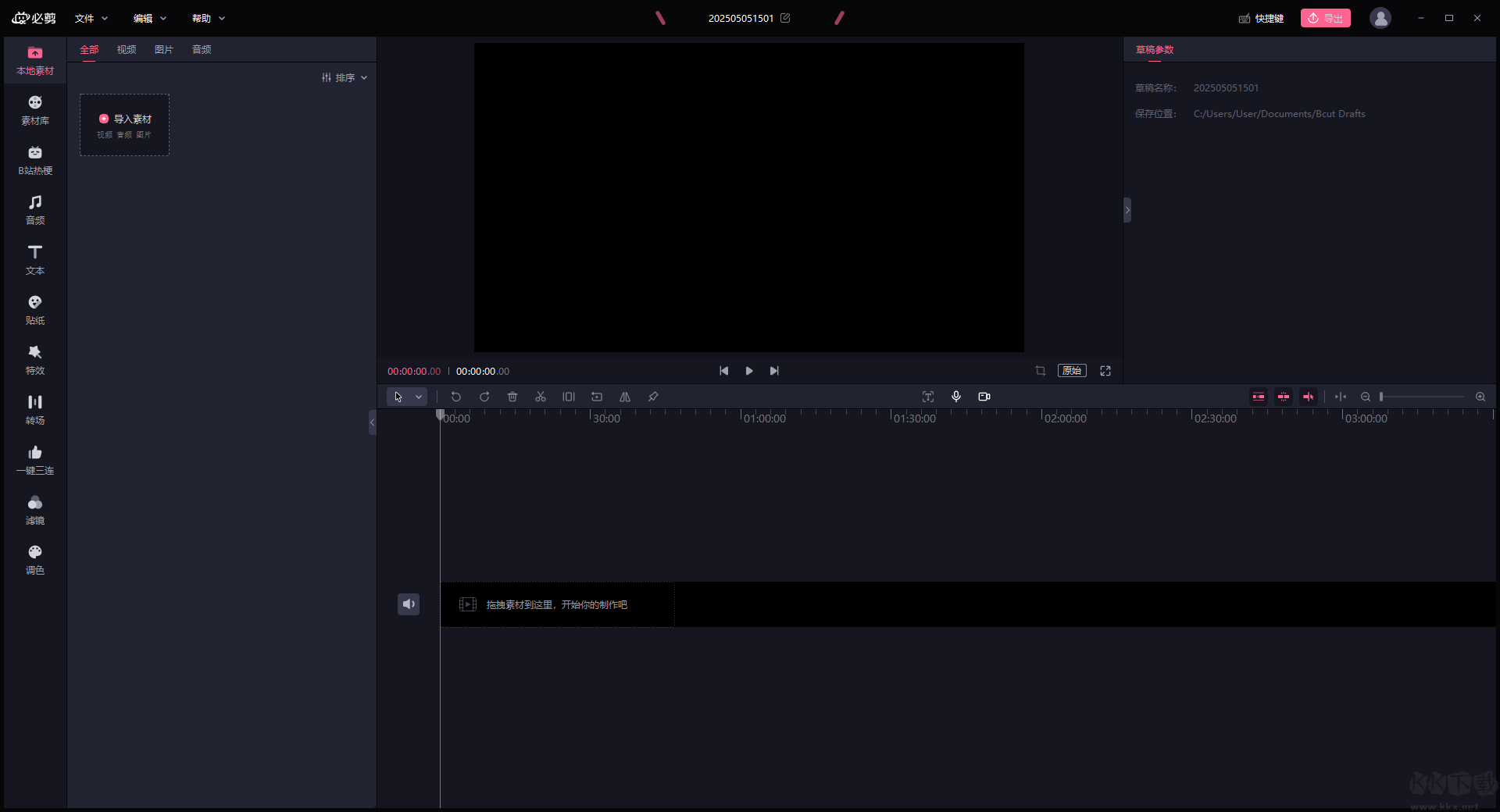Click the text recognition icon
The height and width of the screenshot is (812, 1500).
pos(928,397)
